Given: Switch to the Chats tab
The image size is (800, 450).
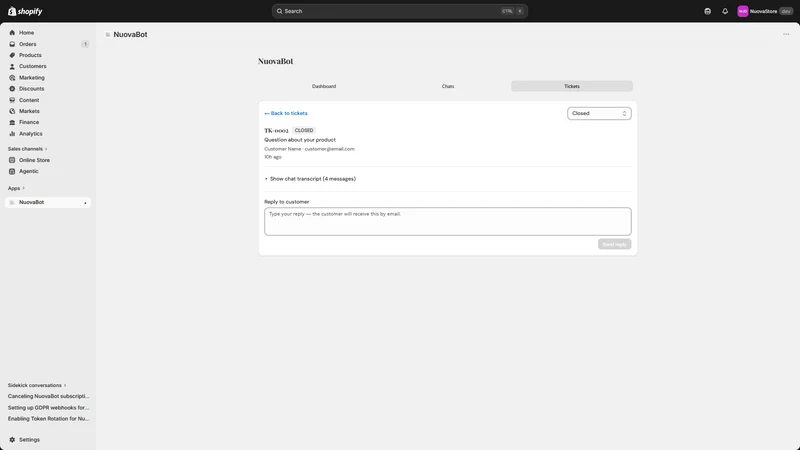Looking at the screenshot, I should [x=448, y=86].
